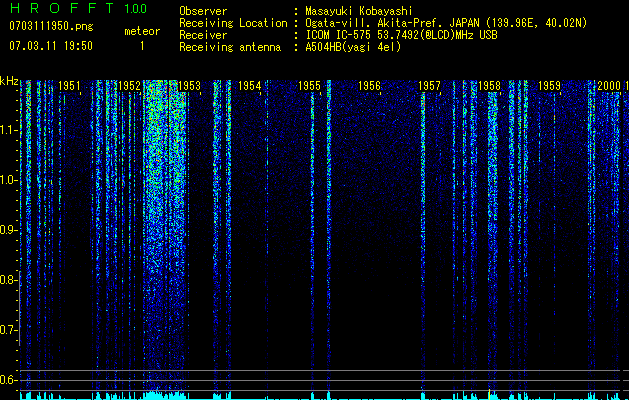Click the ICOM IC-575 receiver text

[401, 35]
